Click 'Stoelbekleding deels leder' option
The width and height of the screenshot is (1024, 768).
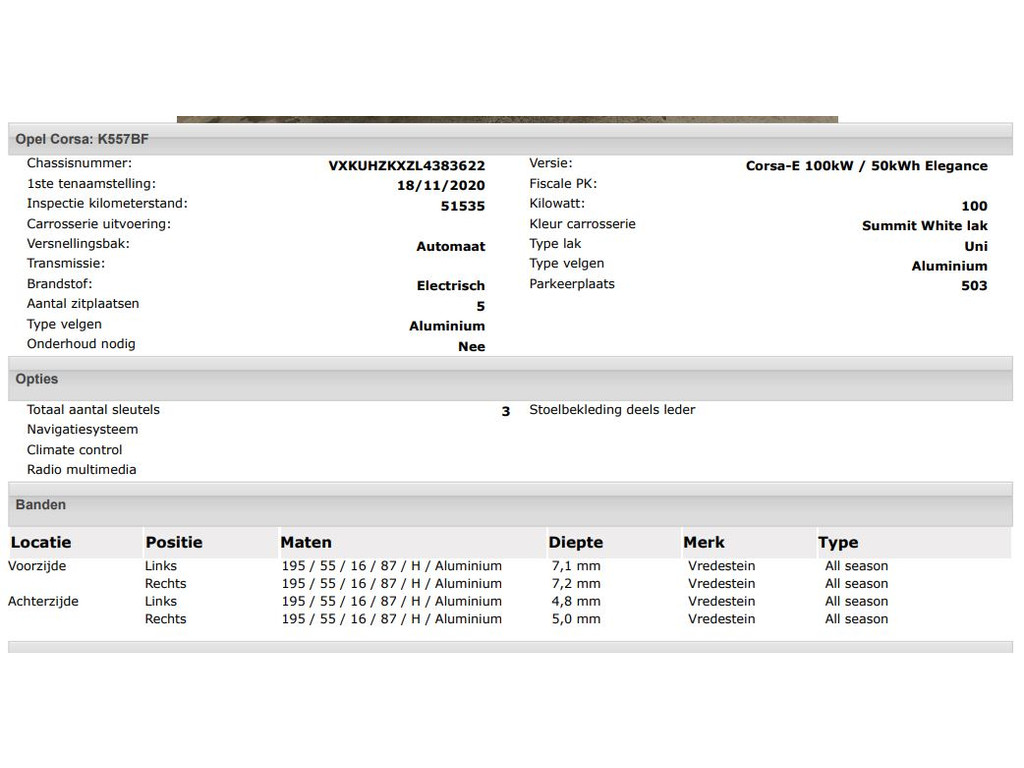point(612,409)
